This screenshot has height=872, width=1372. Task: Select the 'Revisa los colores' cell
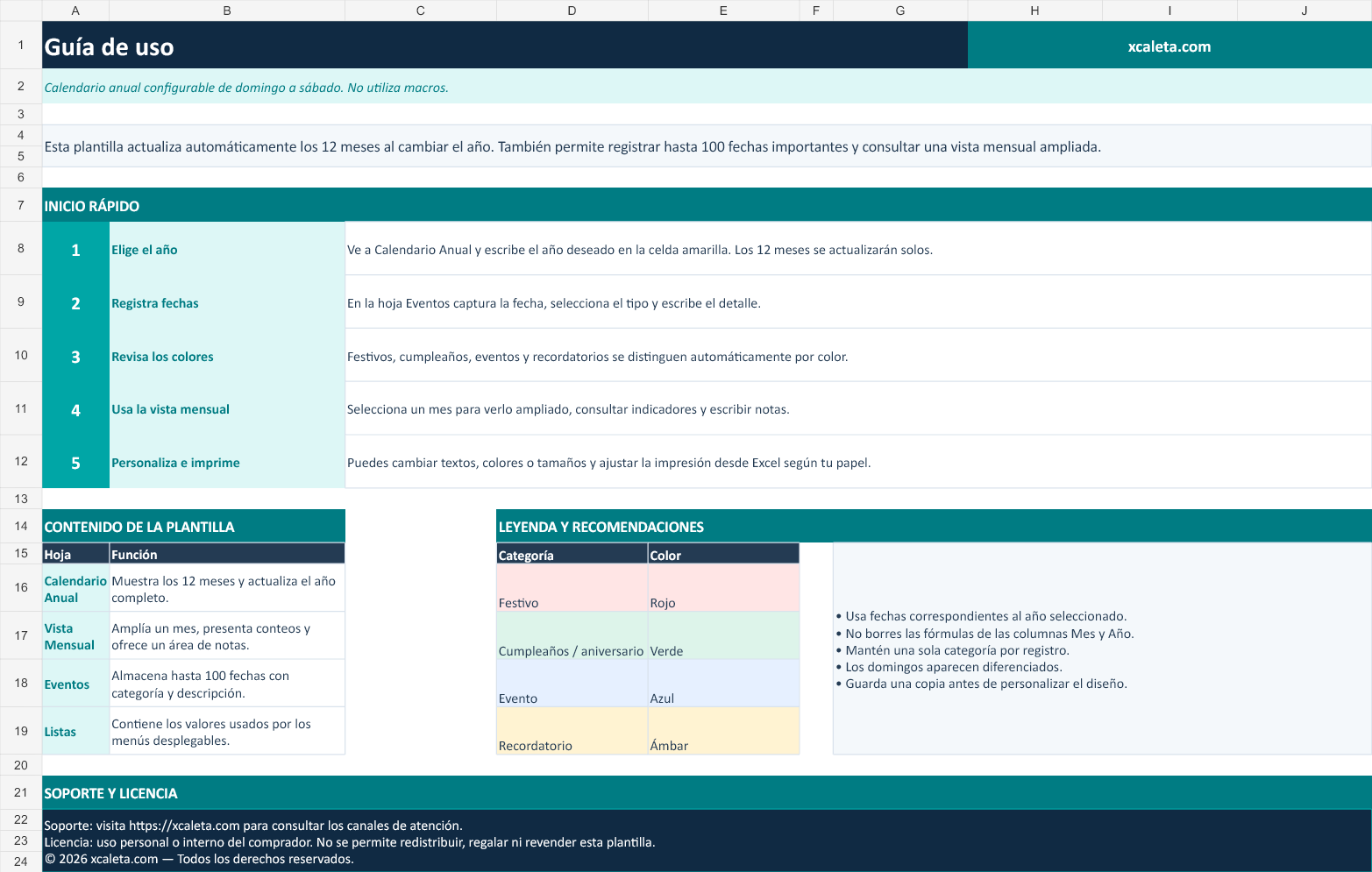coord(227,356)
